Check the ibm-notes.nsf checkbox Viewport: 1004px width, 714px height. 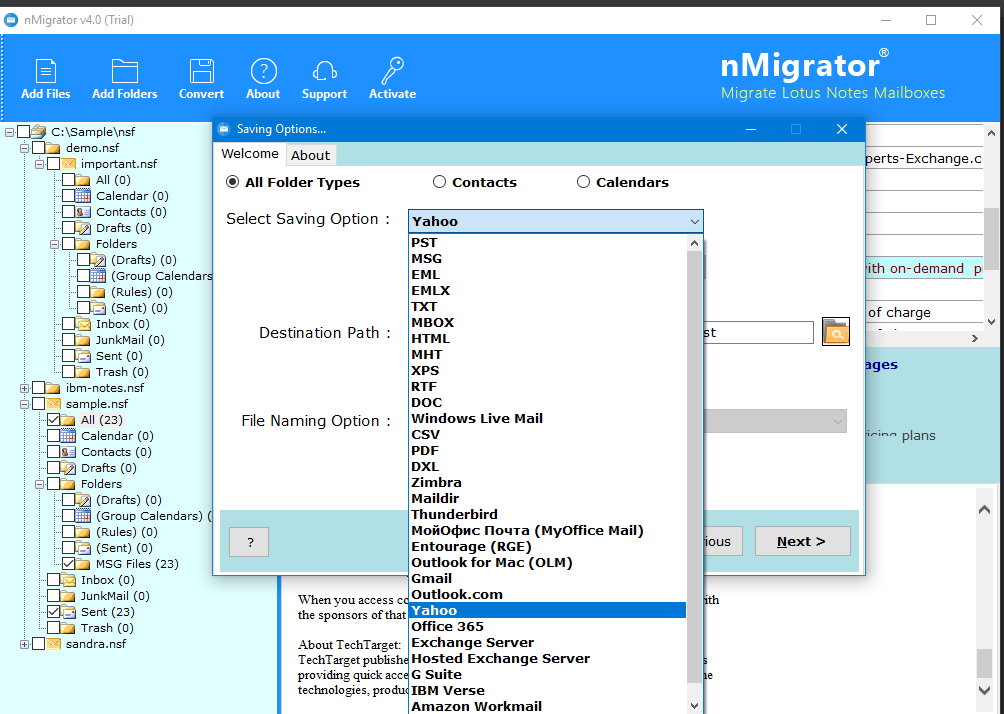coord(38,388)
